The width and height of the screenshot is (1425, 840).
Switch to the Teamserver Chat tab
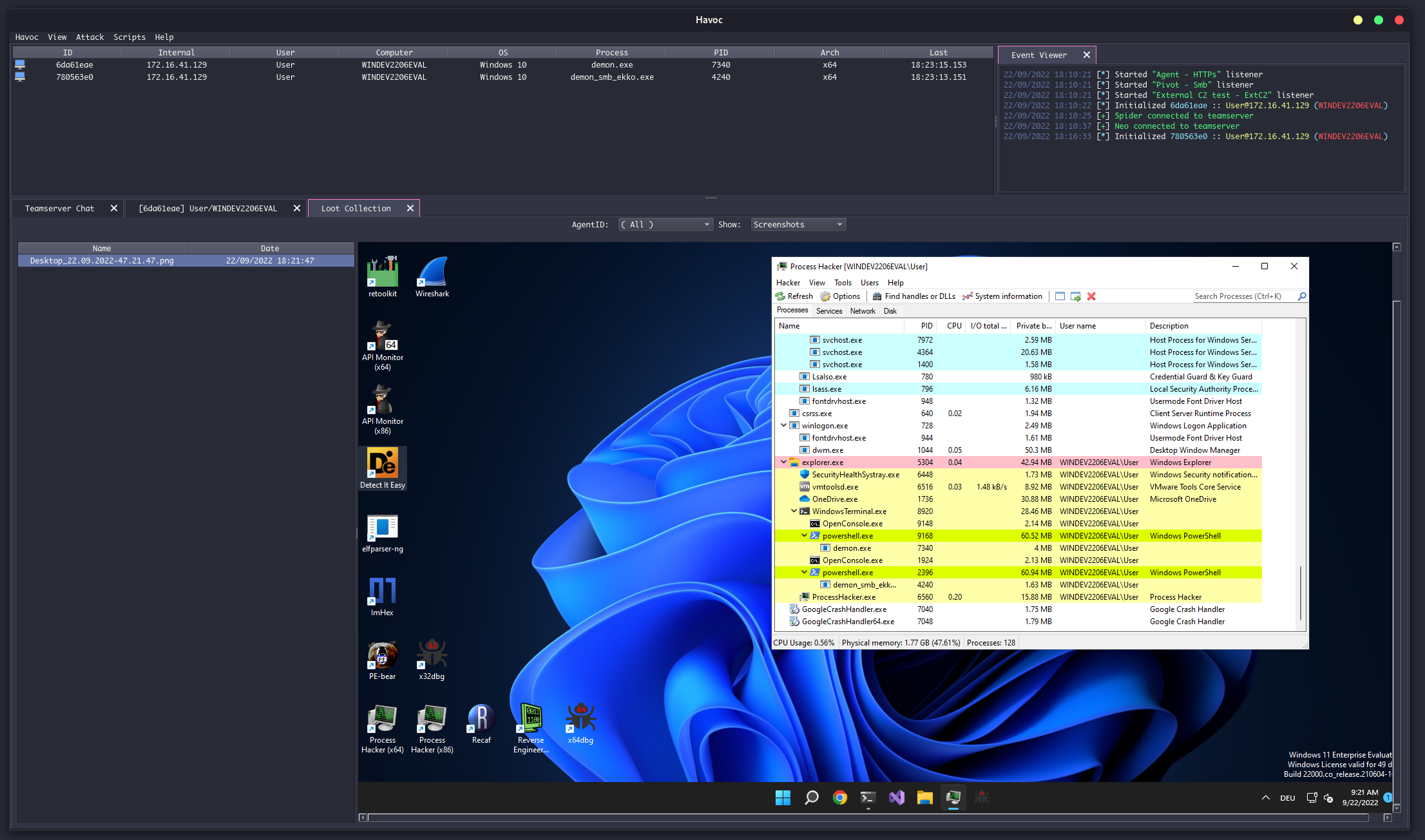[x=59, y=208]
